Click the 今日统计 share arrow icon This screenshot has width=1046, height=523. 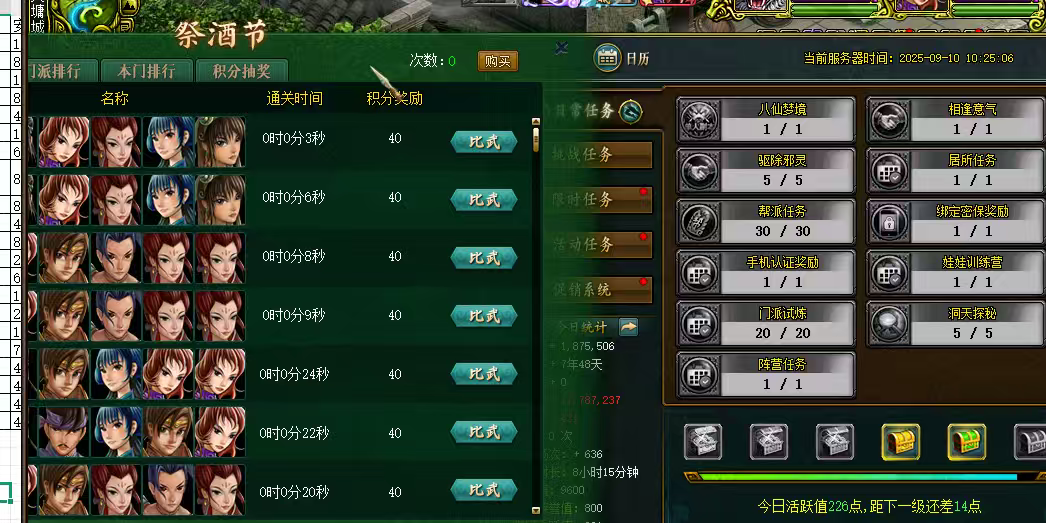coord(628,327)
